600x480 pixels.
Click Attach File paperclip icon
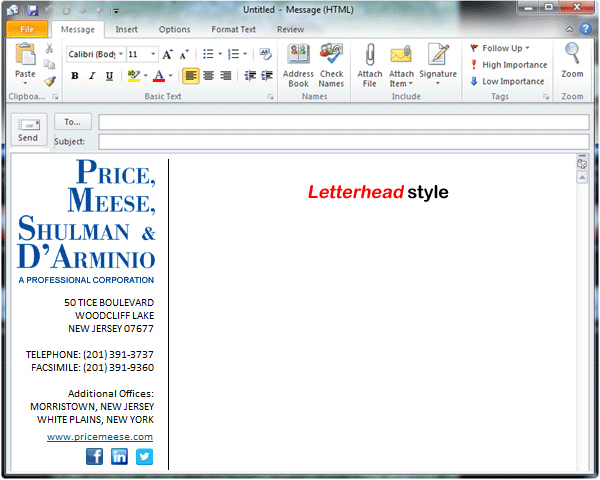pos(370,56)
